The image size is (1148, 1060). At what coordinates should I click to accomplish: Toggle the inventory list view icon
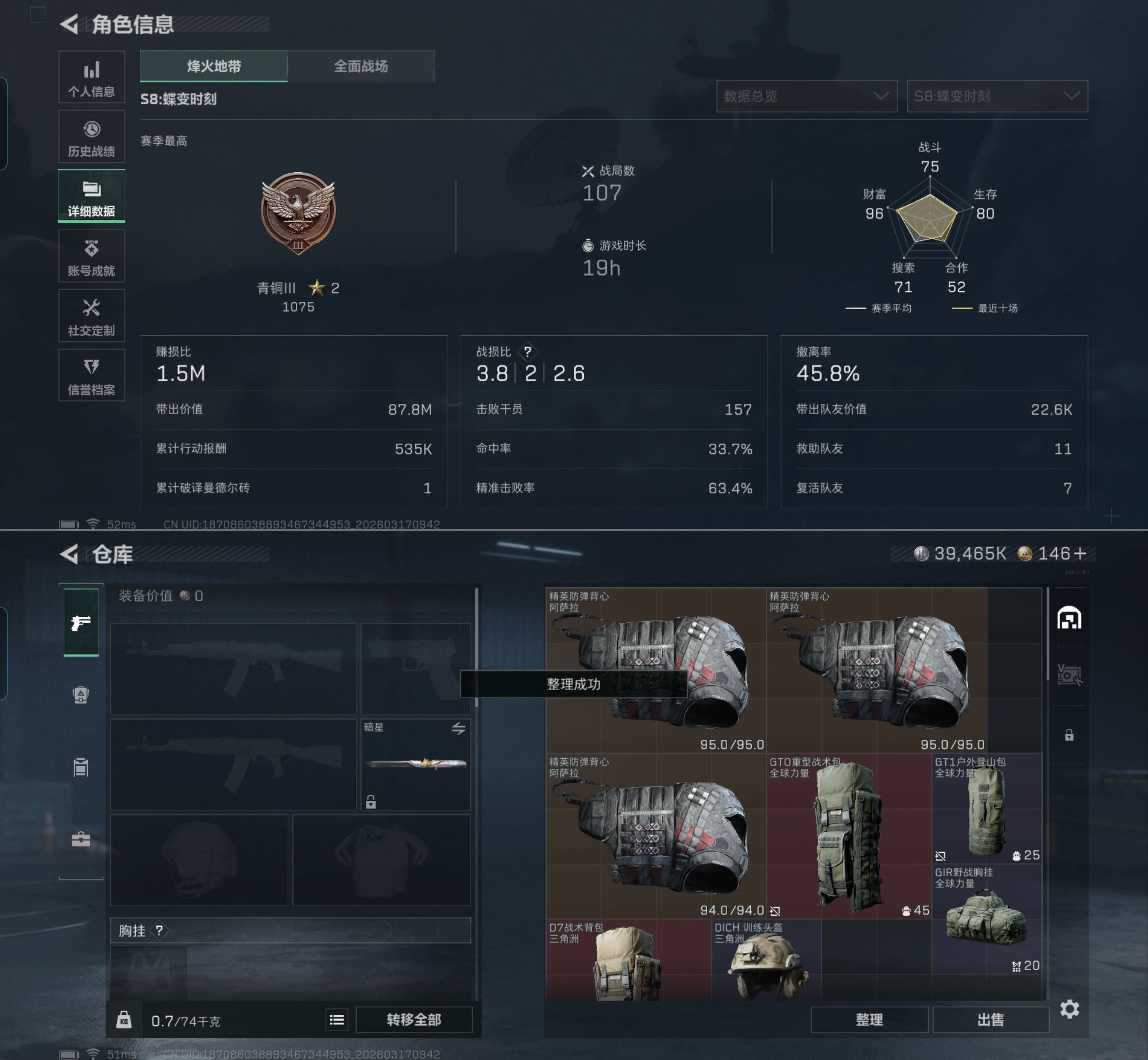click(337, 1019)
